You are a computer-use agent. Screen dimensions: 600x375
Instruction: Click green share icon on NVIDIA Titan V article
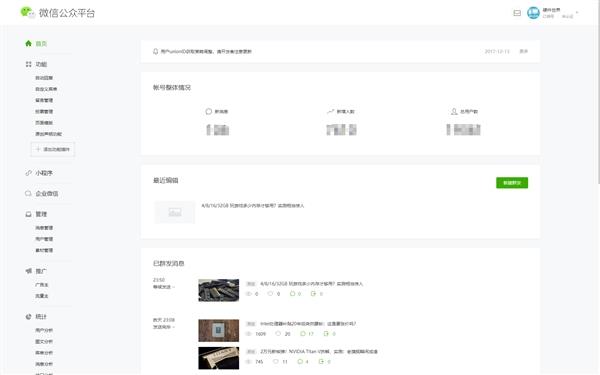coord(321,361)
